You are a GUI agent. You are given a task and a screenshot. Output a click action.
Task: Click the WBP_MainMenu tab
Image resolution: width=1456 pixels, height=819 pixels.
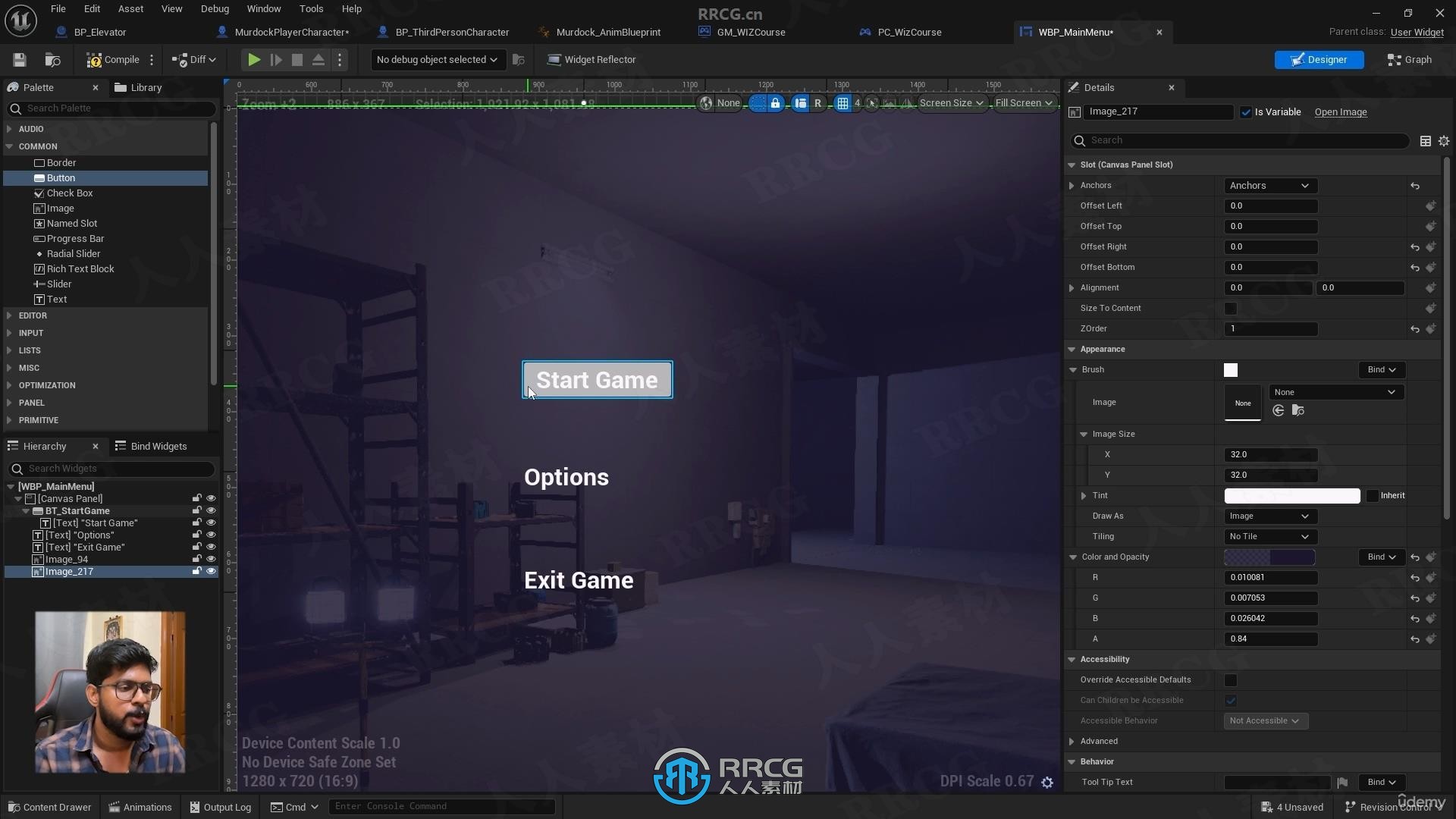click(x=1076, y=31)
